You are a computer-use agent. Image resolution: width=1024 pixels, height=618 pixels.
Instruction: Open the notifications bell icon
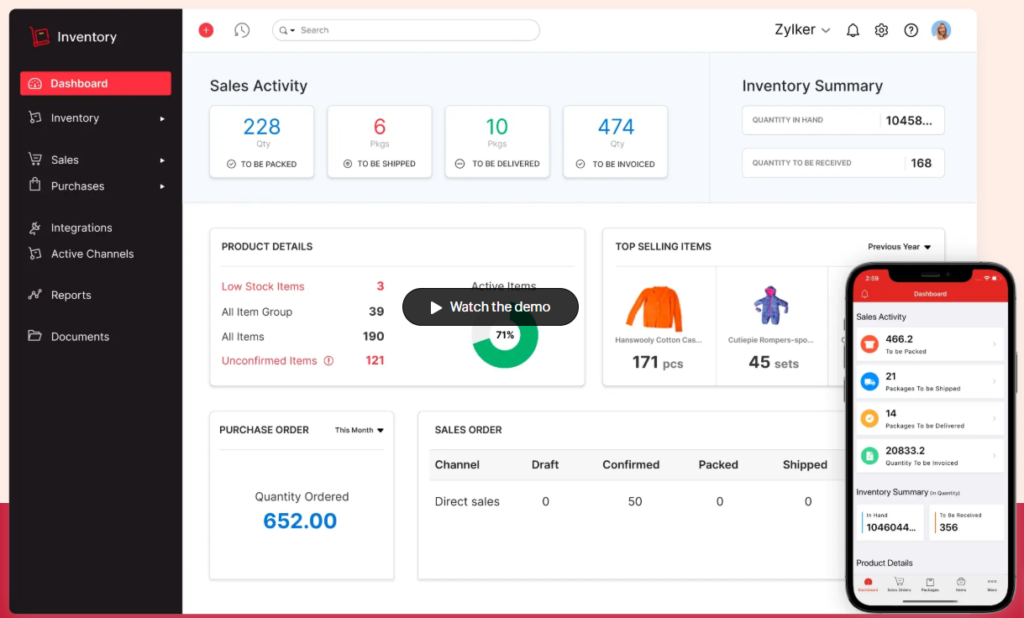coord(853,30)
